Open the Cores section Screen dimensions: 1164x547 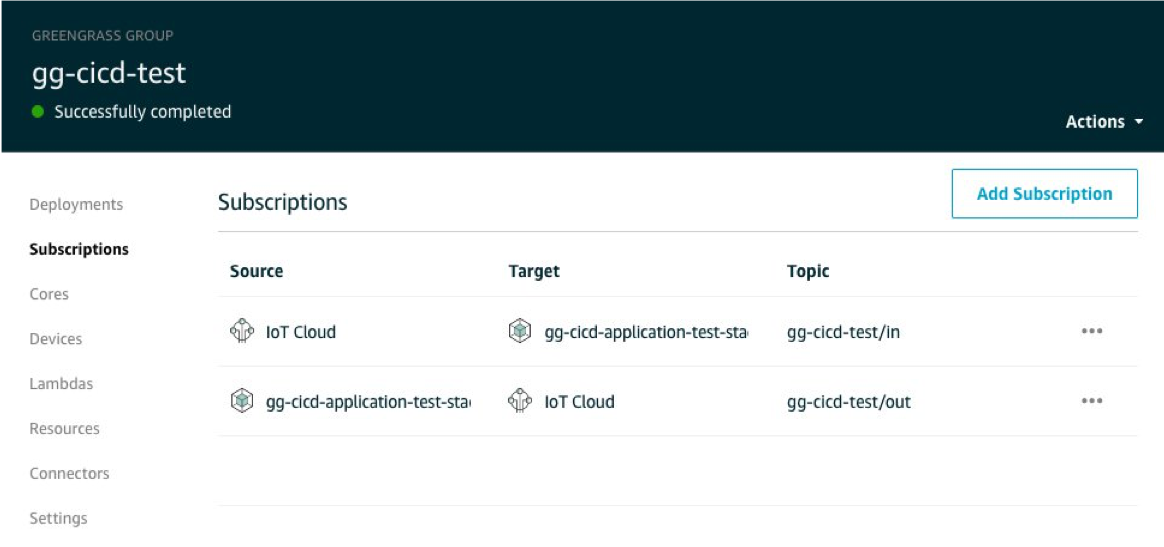(49, 294)
